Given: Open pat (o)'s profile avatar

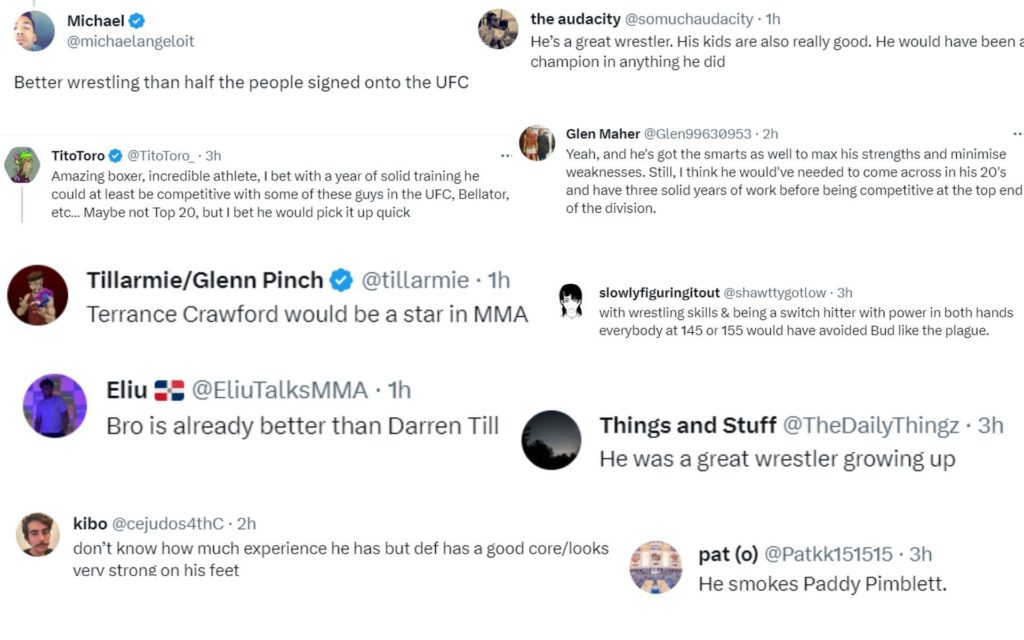Looking at the screenshot, I should (655, 568).
